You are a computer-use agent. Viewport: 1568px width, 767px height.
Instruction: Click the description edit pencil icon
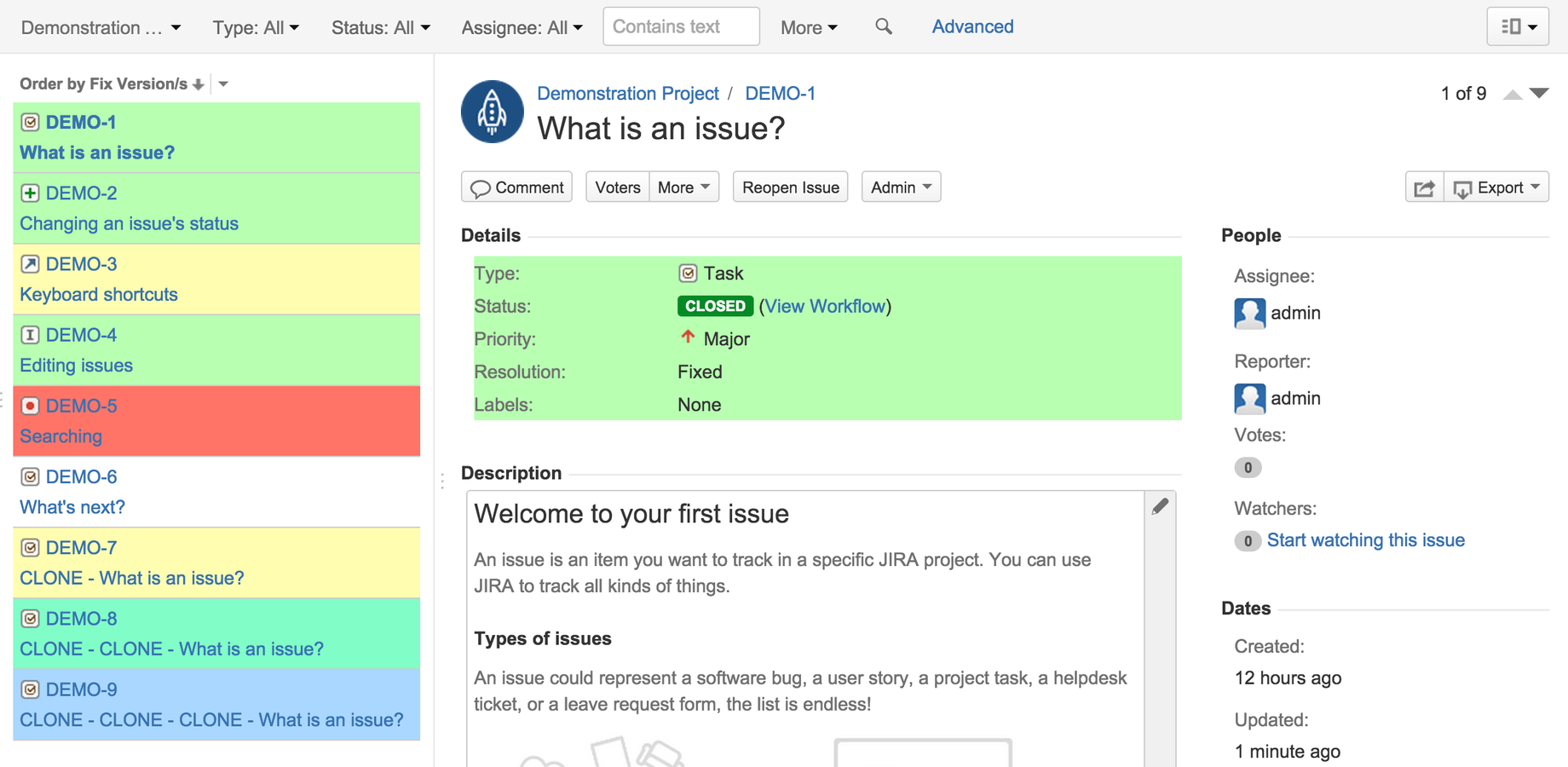[x=1160, y=506]
